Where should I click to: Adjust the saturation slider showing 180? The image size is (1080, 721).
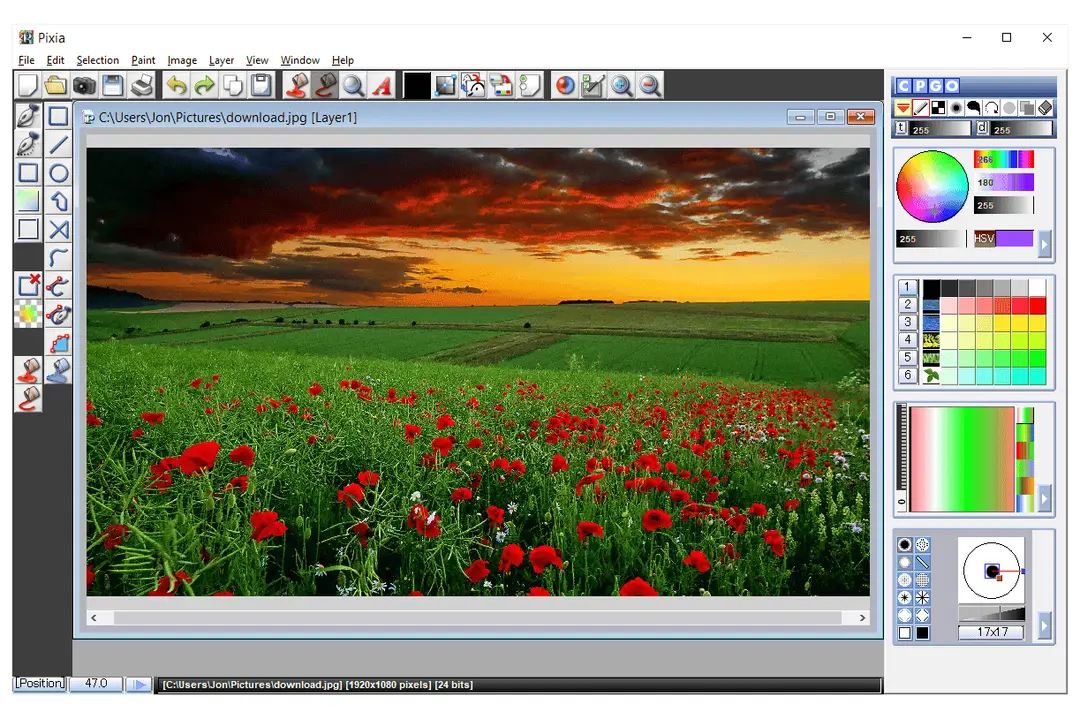click(1004, 182)
